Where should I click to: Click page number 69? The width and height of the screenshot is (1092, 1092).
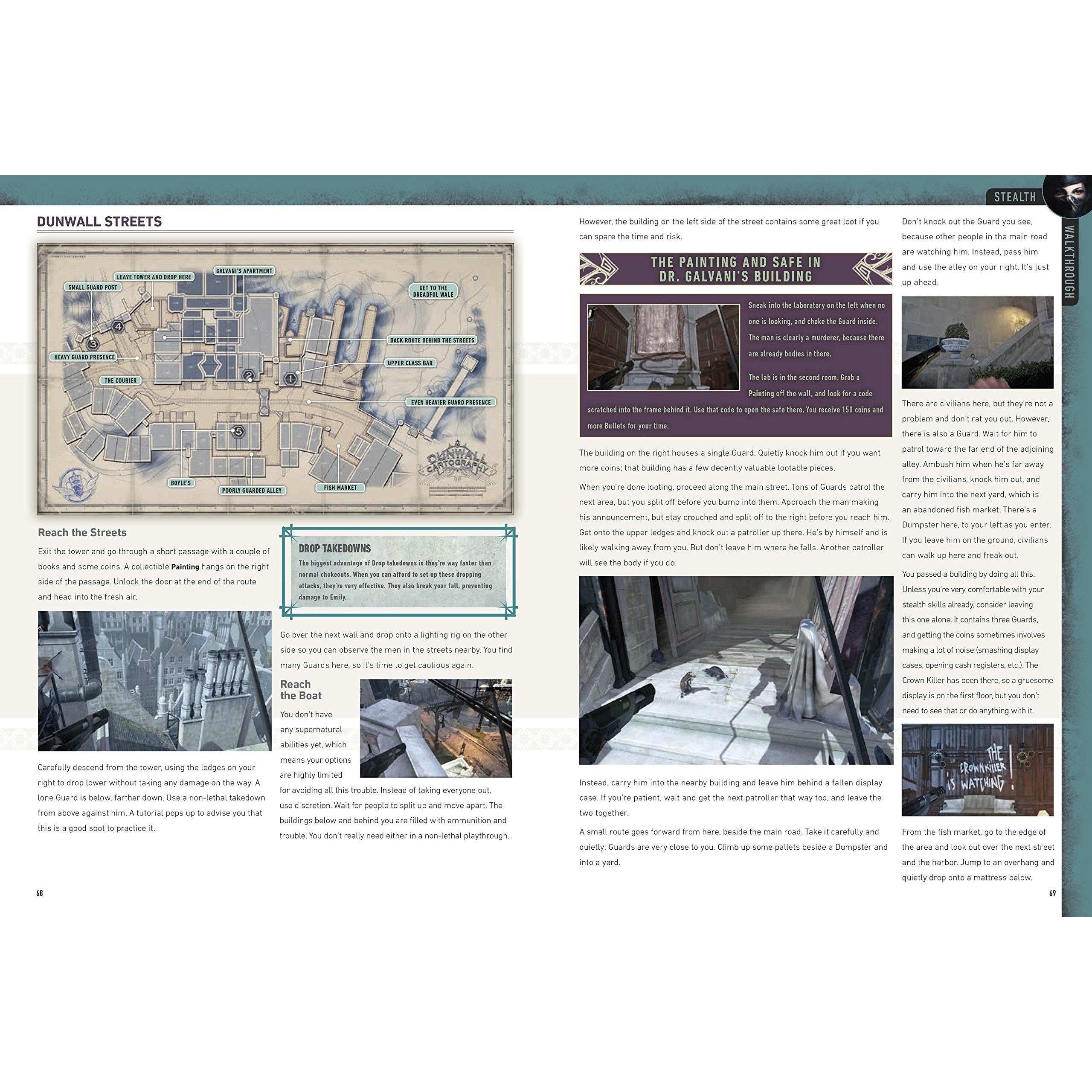(x=1052, y=893)
